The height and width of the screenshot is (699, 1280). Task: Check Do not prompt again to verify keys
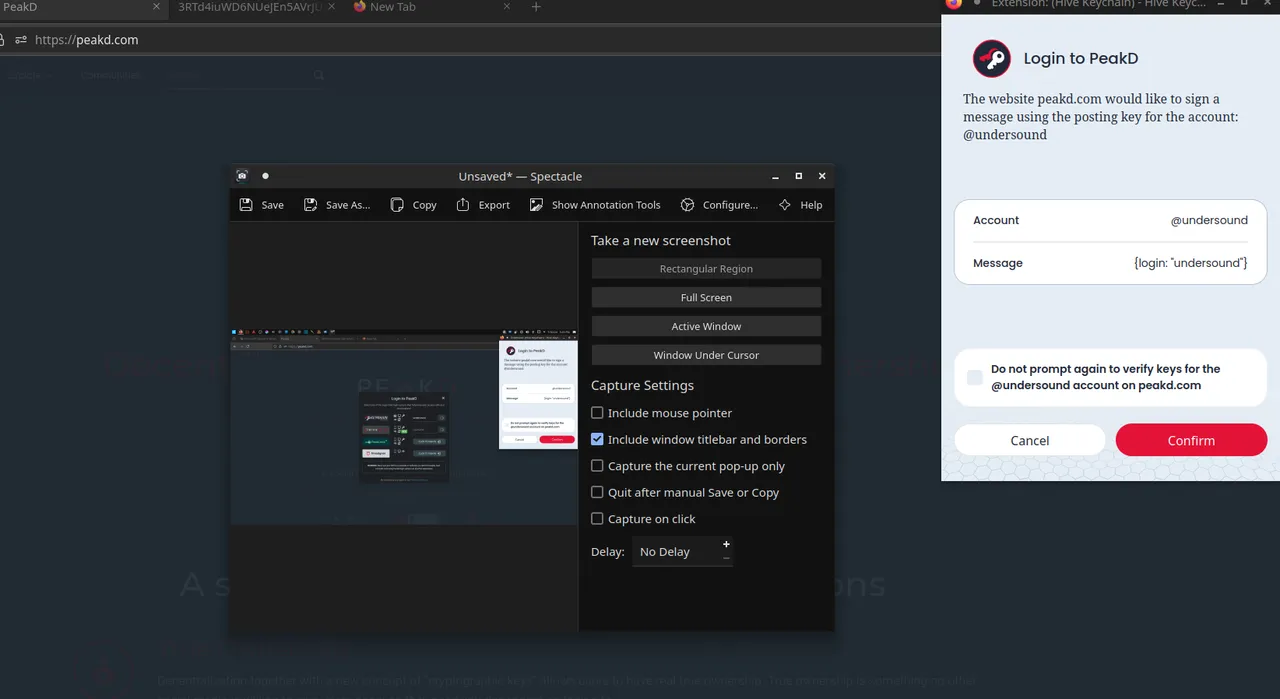tap(975, 377)
